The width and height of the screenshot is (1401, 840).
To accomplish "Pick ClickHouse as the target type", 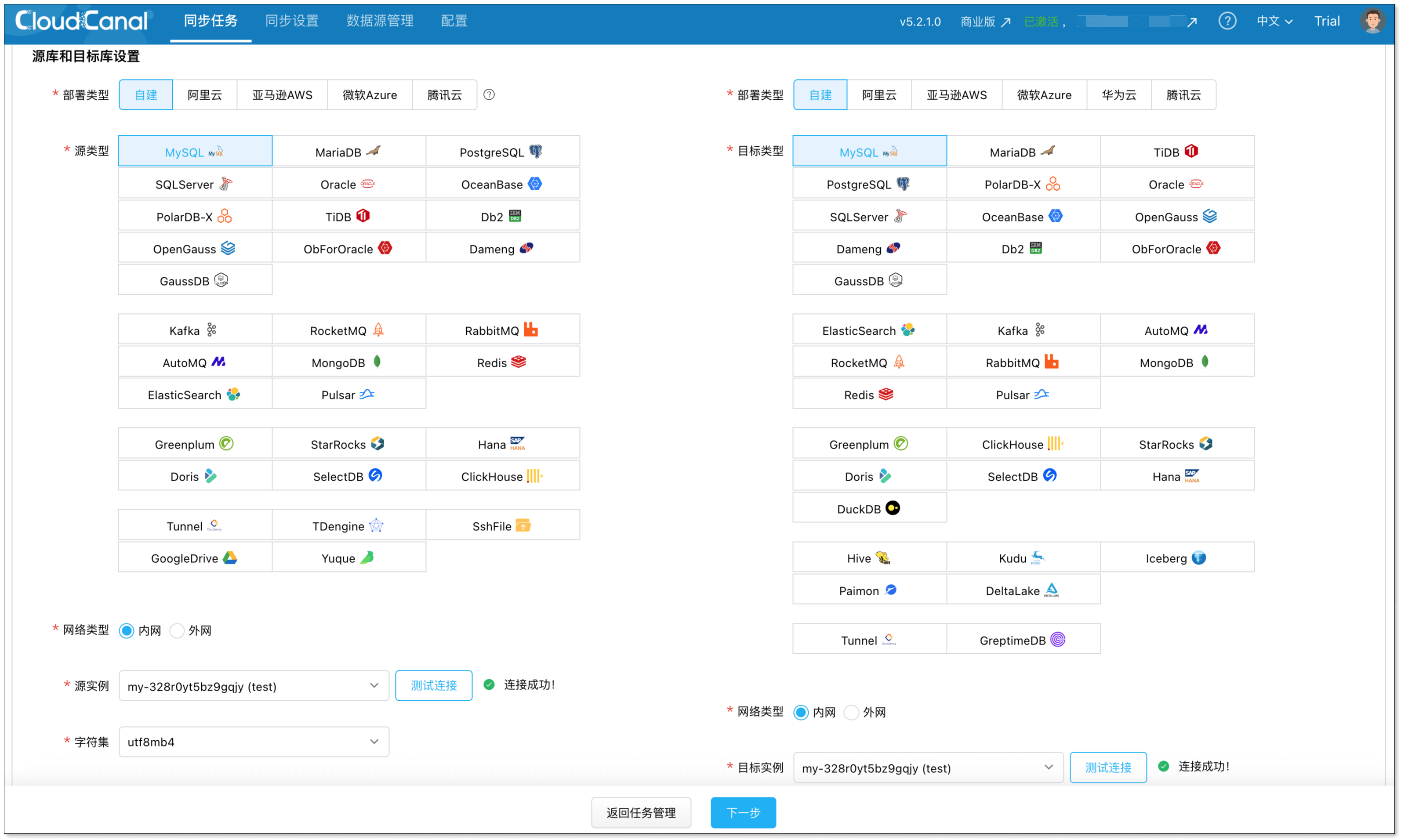I will click(x=1022, y=444).
